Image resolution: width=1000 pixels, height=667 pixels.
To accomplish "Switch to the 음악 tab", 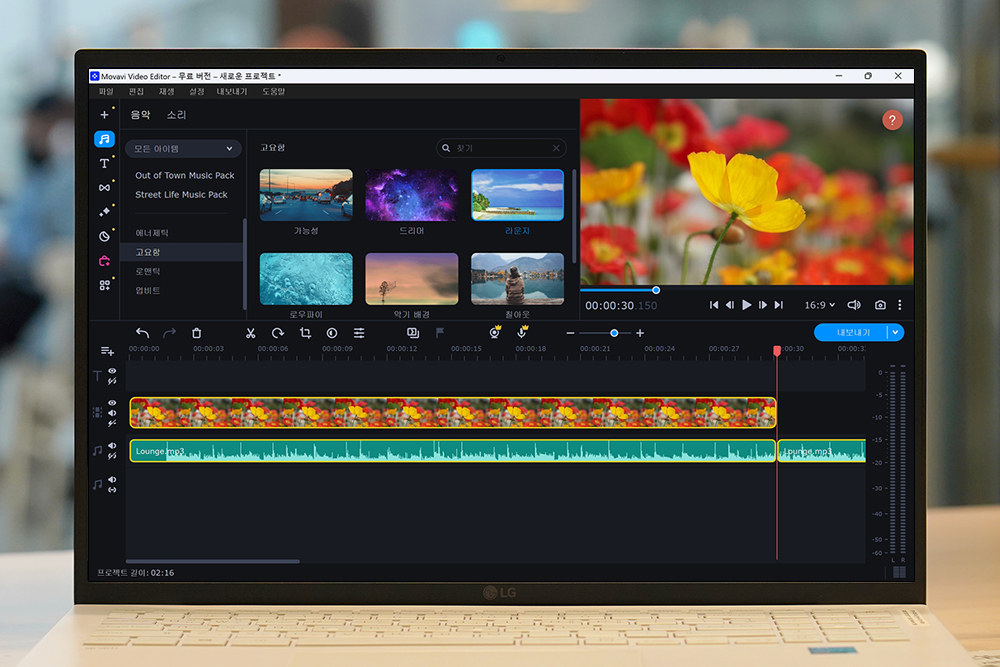I will pyautogui.click(x=140, y=115).
